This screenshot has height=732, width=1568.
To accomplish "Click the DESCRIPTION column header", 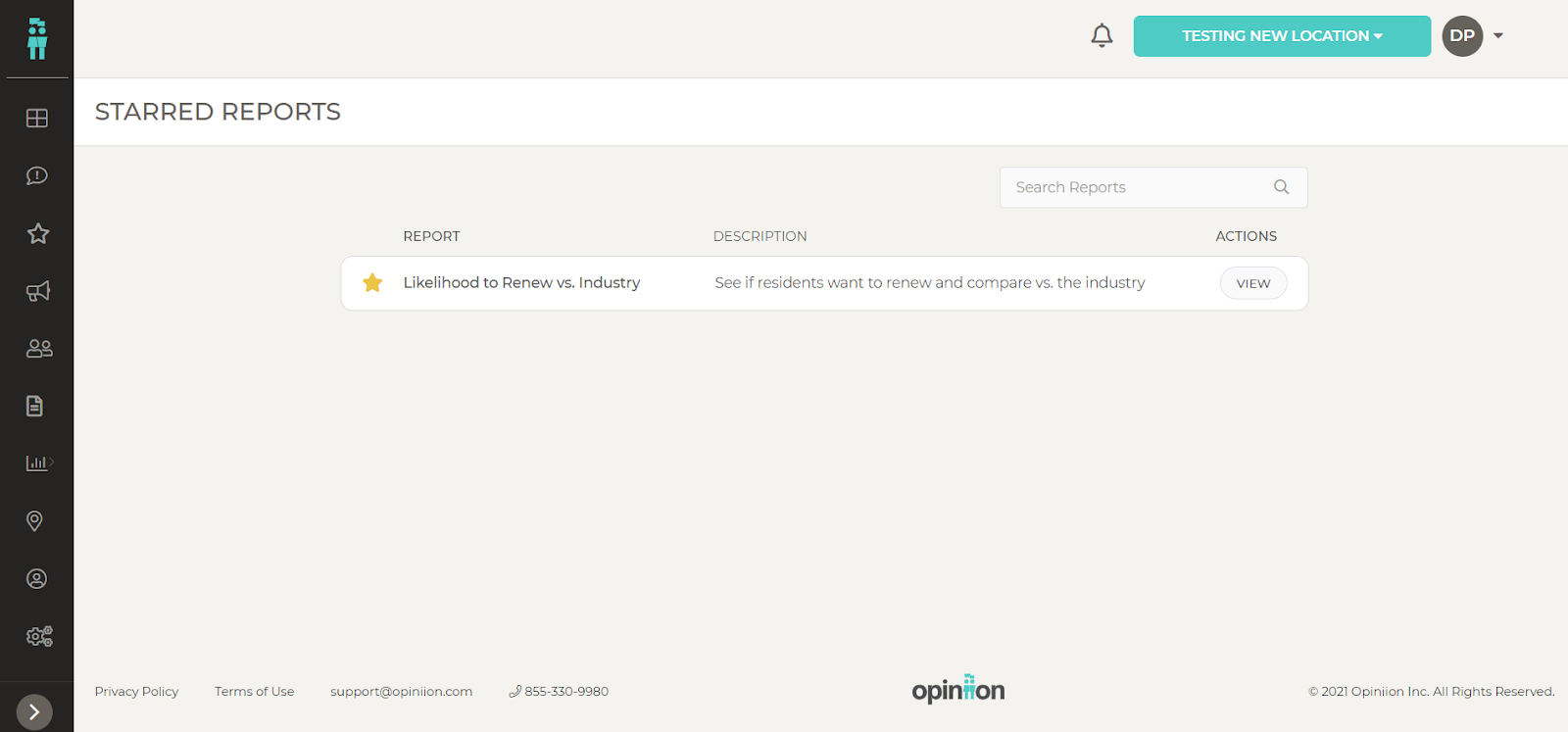I will (760, 236).
